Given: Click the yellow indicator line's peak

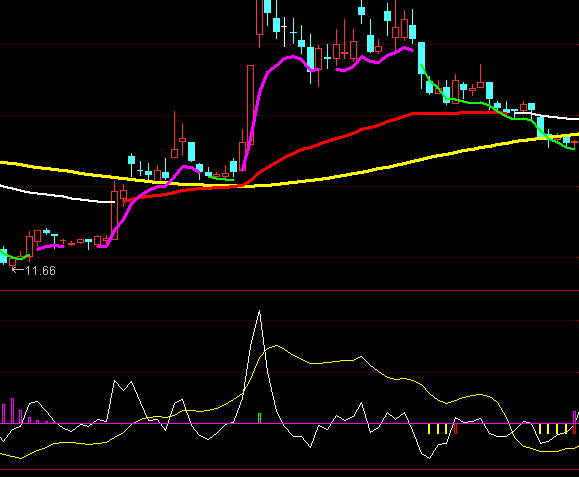Looking at the screenshot, I should pos(276,346).
